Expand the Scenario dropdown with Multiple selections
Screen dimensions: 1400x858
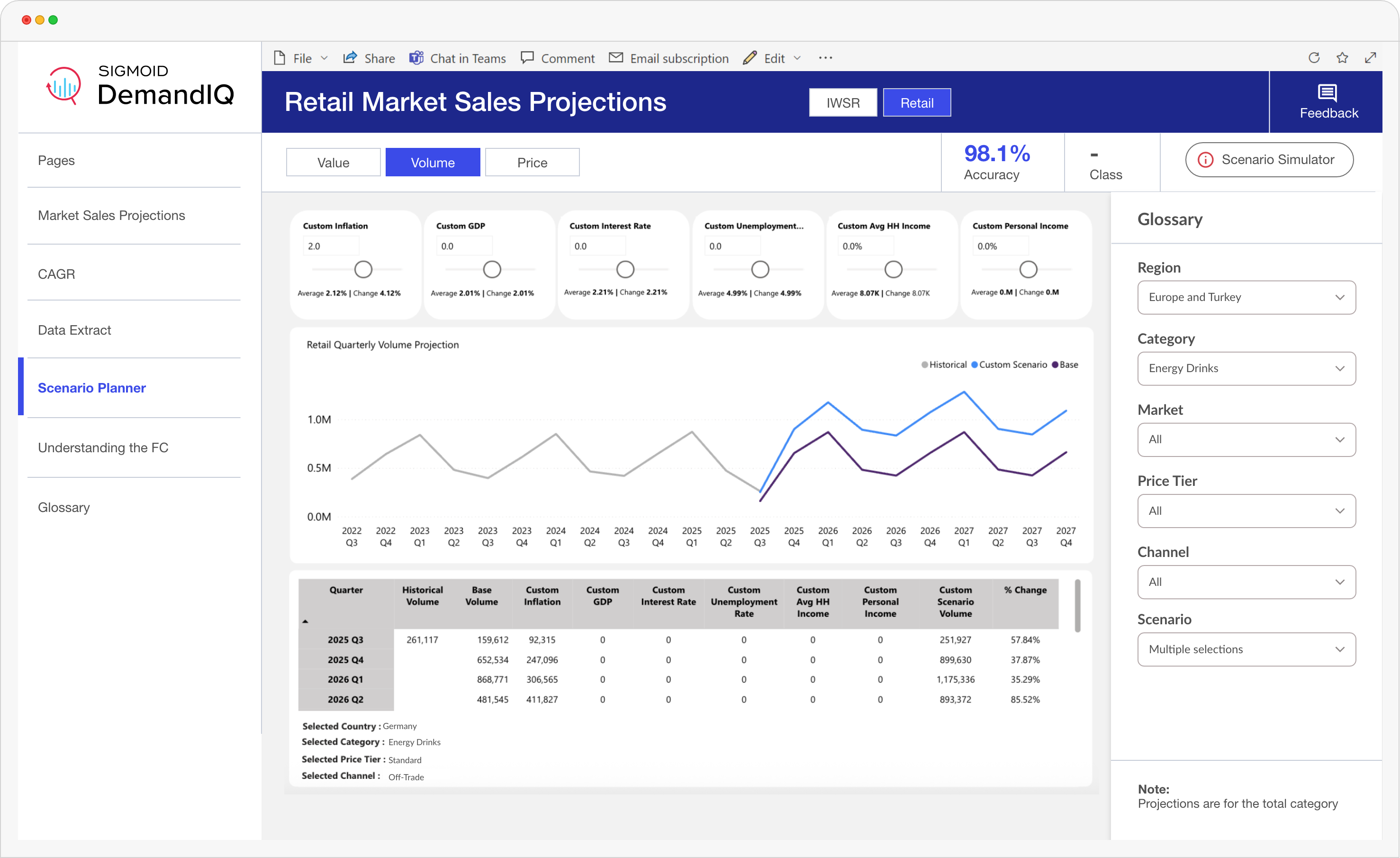[1246, 649]
